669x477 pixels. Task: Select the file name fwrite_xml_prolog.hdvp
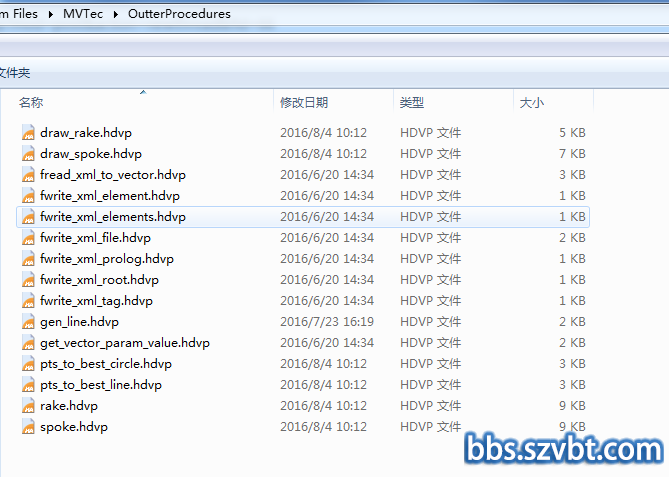pyautogui.click(x=107, y=259)
